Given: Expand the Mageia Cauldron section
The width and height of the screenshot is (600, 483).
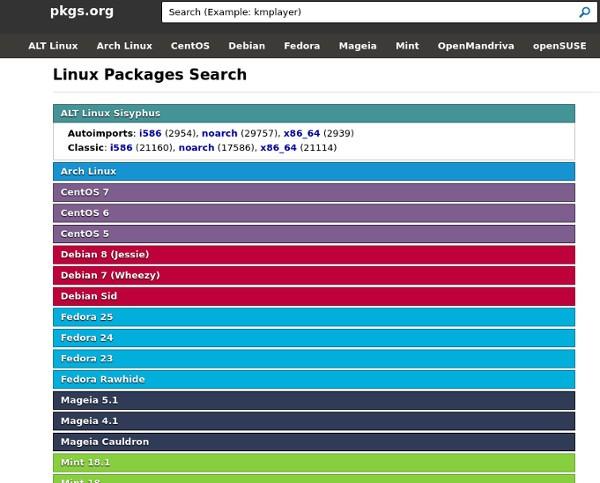Looking at the screenshot, I should click(x=314, y=442).
